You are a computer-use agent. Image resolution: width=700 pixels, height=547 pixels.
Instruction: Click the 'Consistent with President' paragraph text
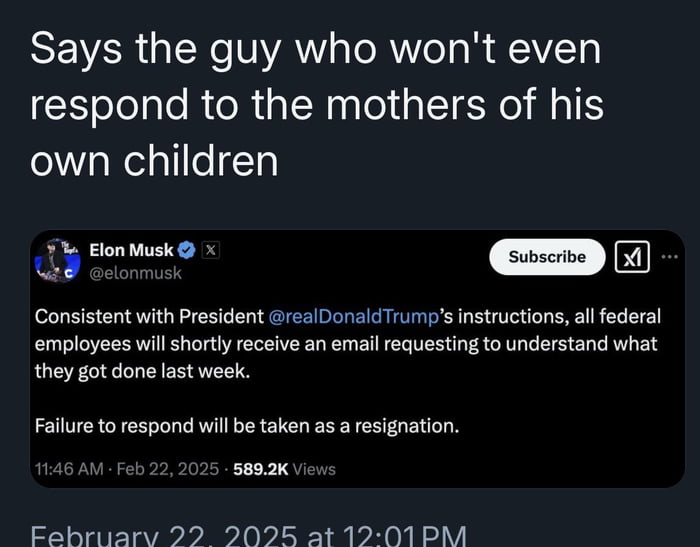(x=150, y=316)
